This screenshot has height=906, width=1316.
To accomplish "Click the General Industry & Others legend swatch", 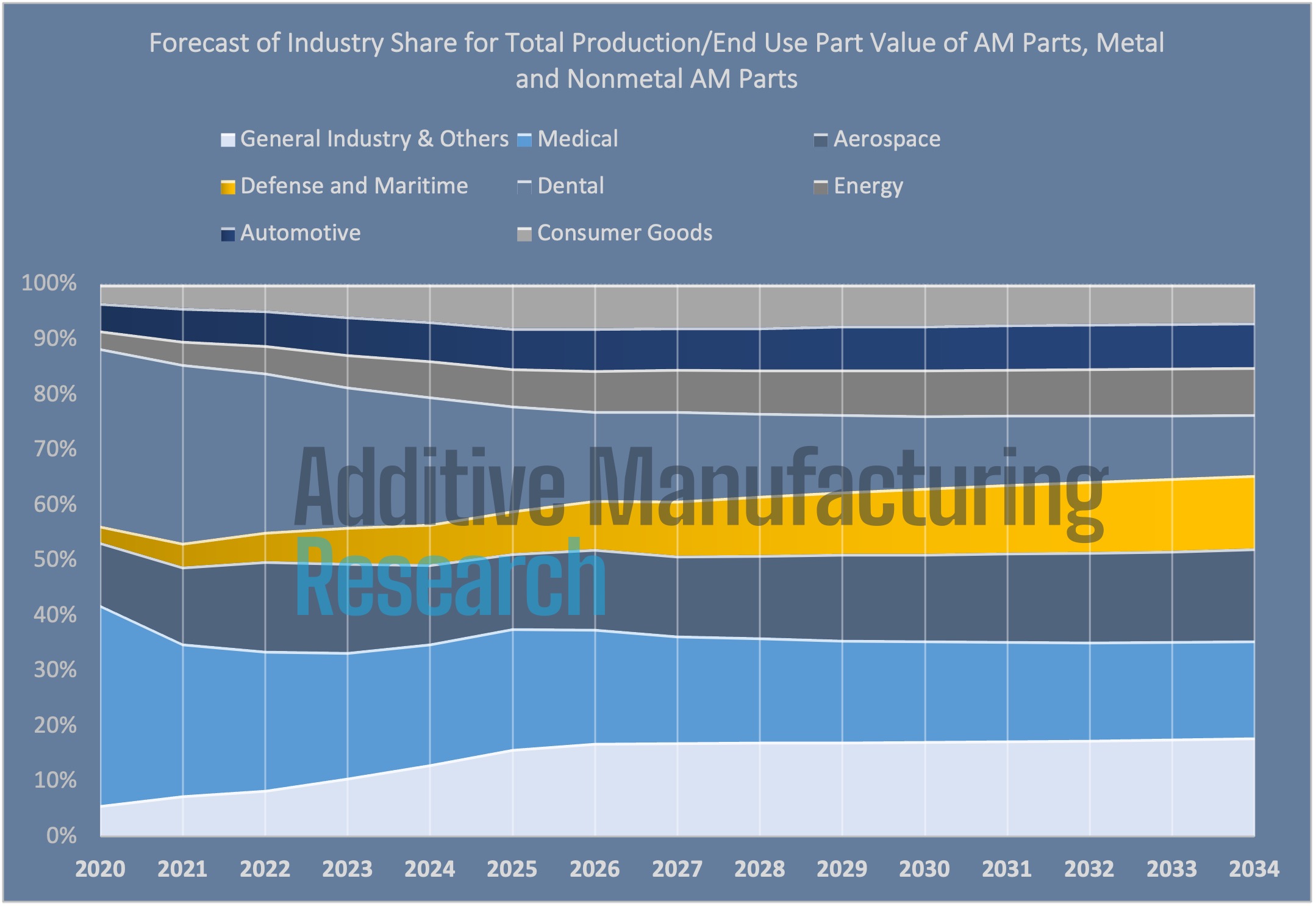I will [x=227, y=140].
